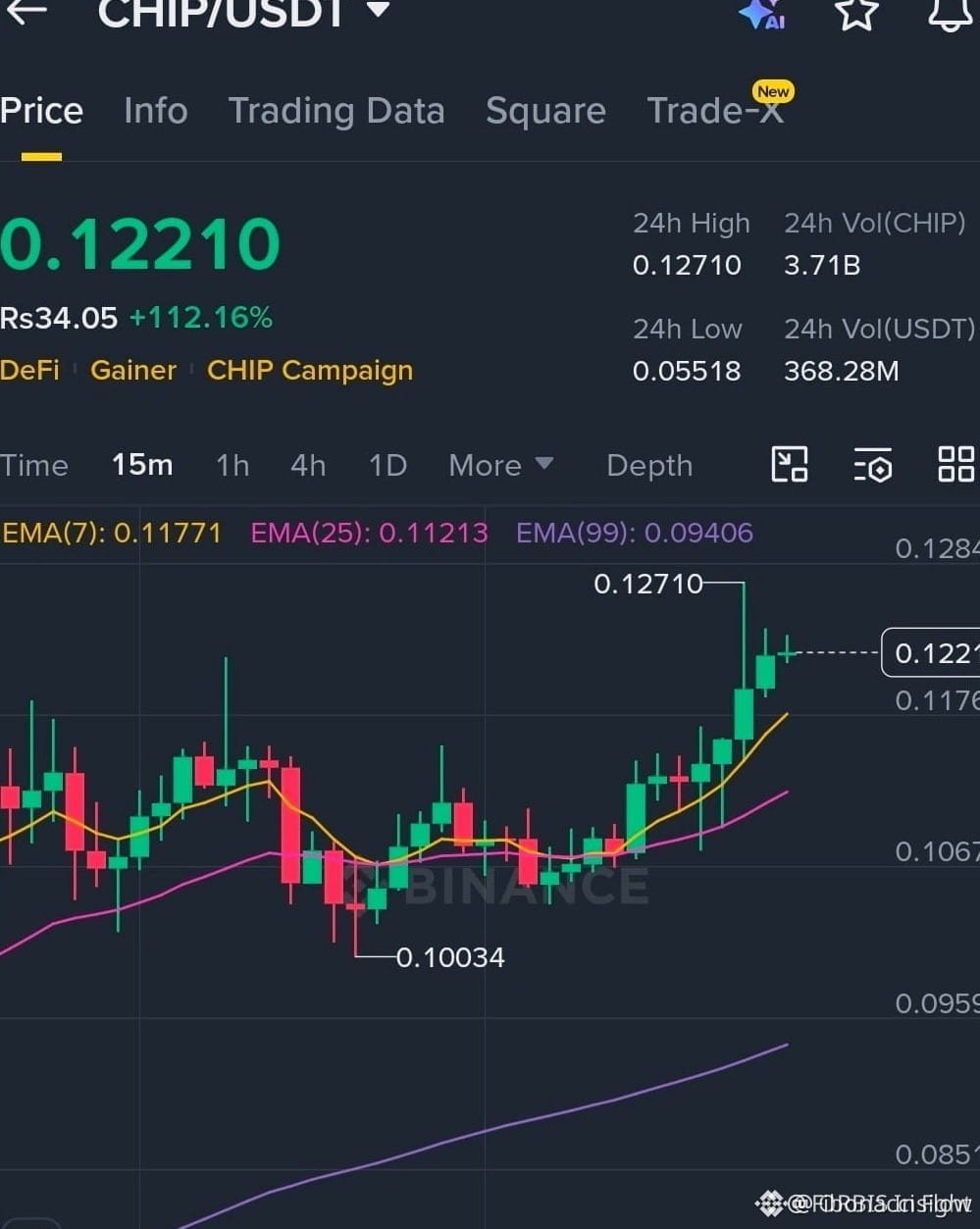Open the Trading Data tab
This screenshot has width=980, height=1229.
336,111
